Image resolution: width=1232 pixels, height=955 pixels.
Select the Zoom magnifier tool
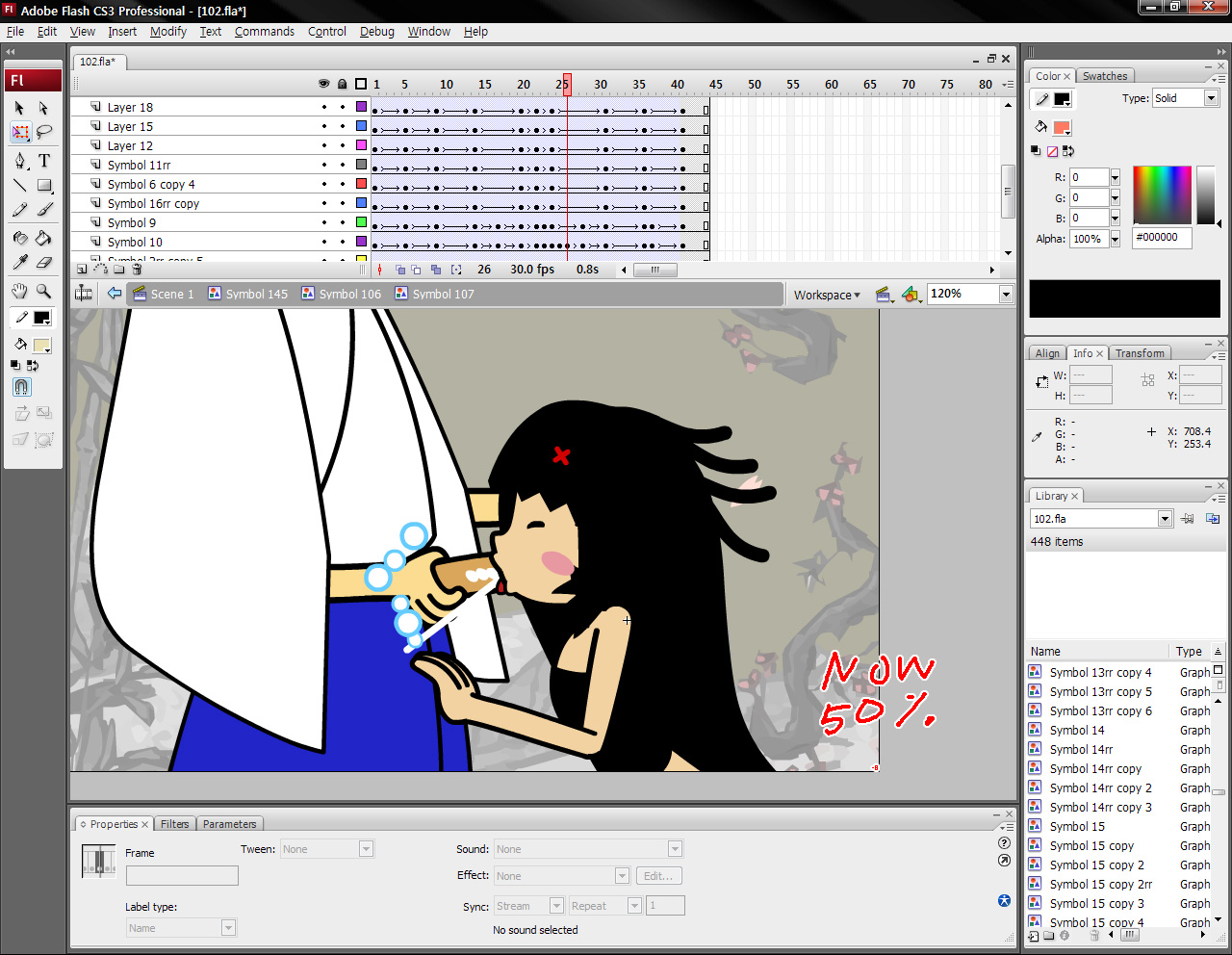coord(44,291)
